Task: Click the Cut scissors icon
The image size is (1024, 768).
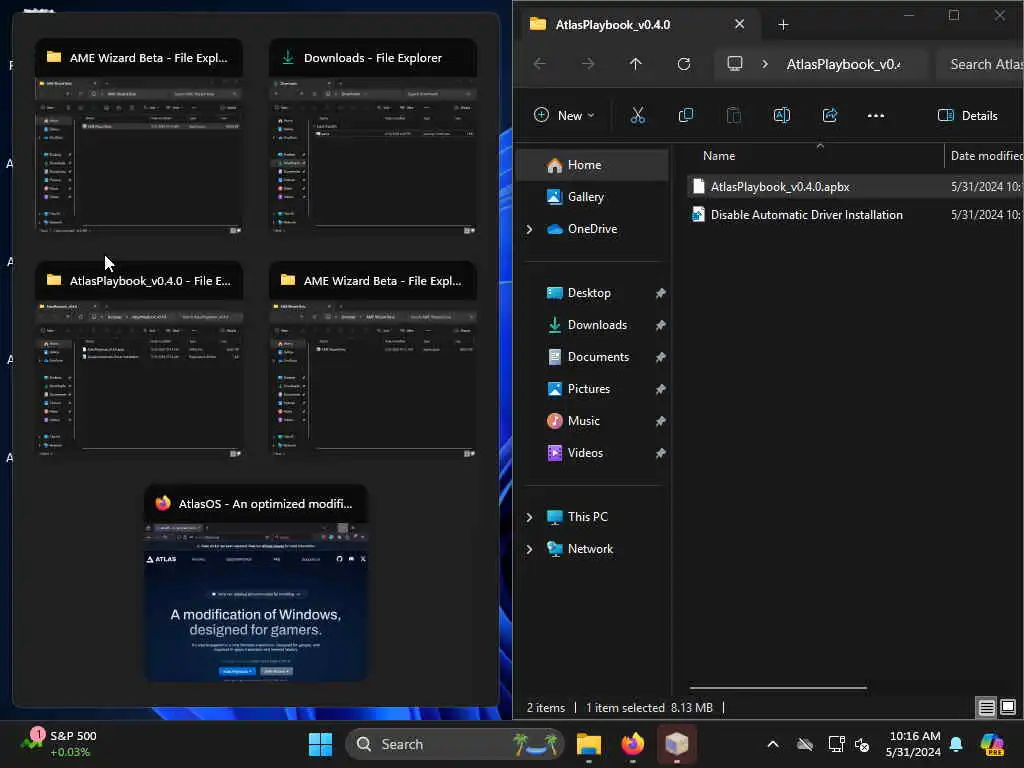Action: 637,116
